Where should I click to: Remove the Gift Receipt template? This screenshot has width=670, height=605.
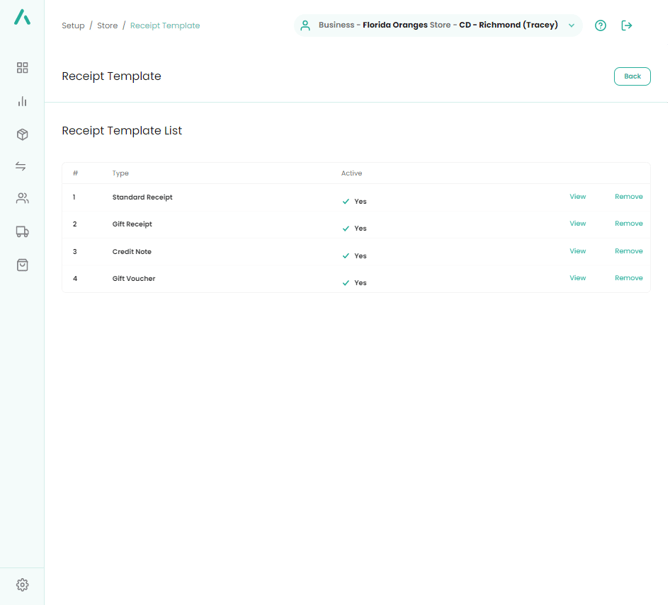click(628, 224)
